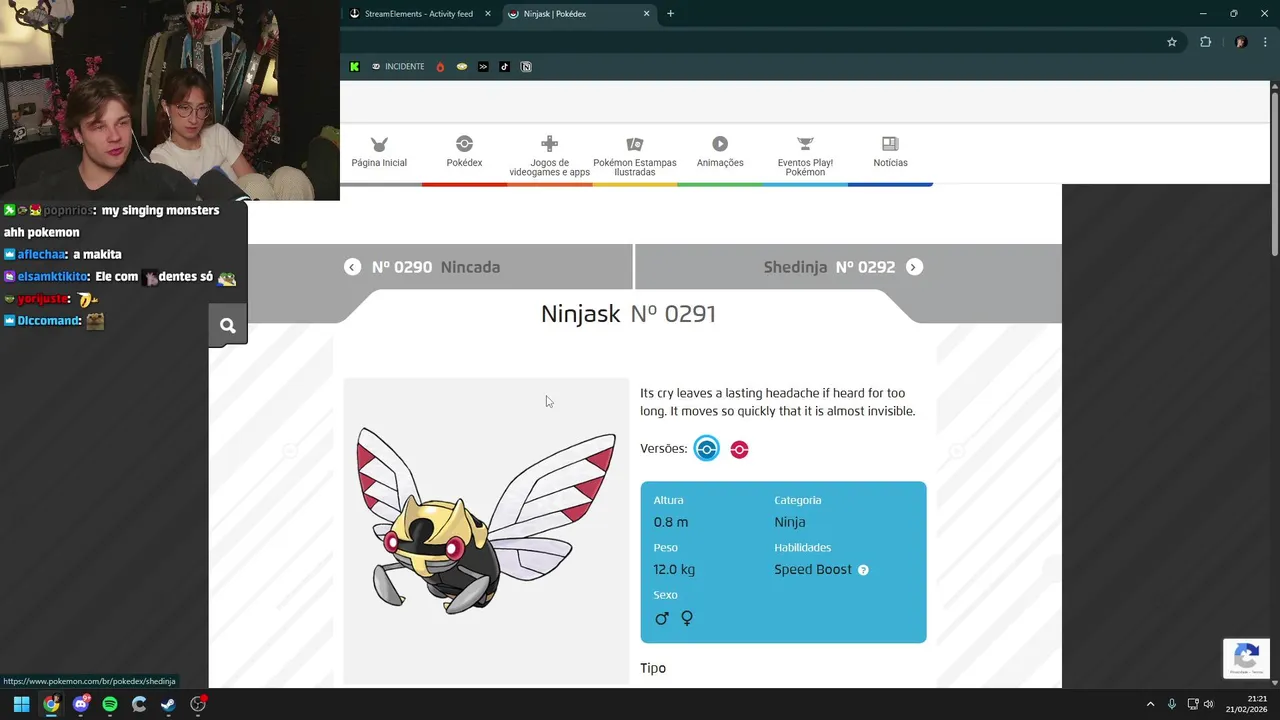Click the Categoria value Ninja
The width and height of the screenshot is (1280, 720).
pyautogui.click(x=789, y=522)
